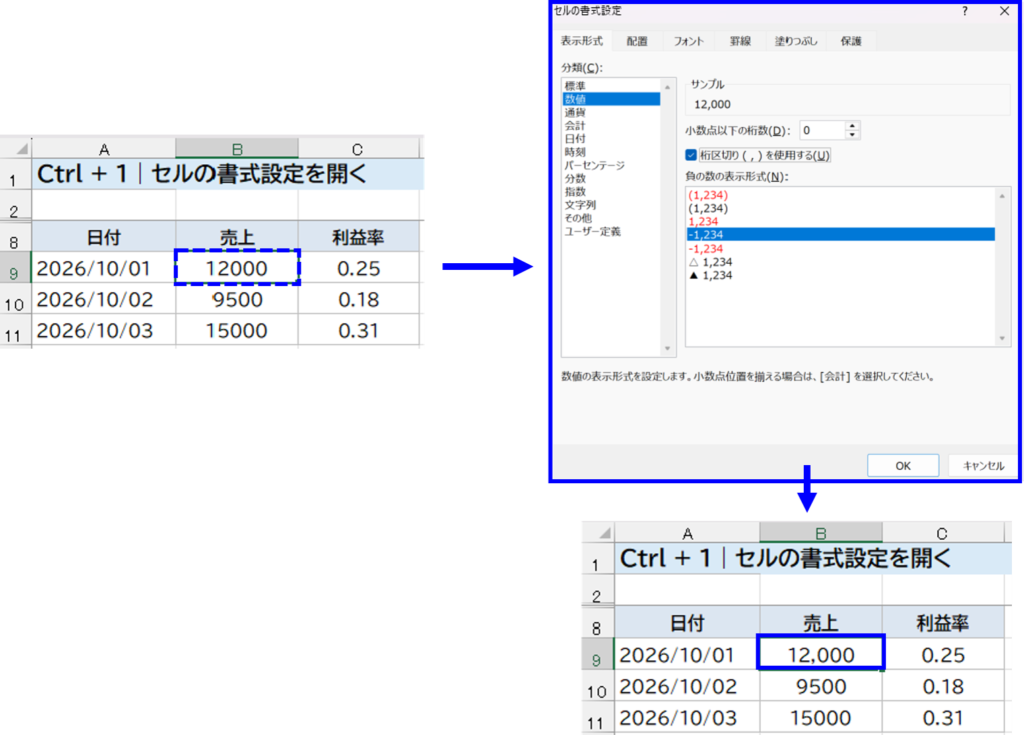Click negative format list scroll down arrow
The image size is (1024, 735).
[1002, 338]
